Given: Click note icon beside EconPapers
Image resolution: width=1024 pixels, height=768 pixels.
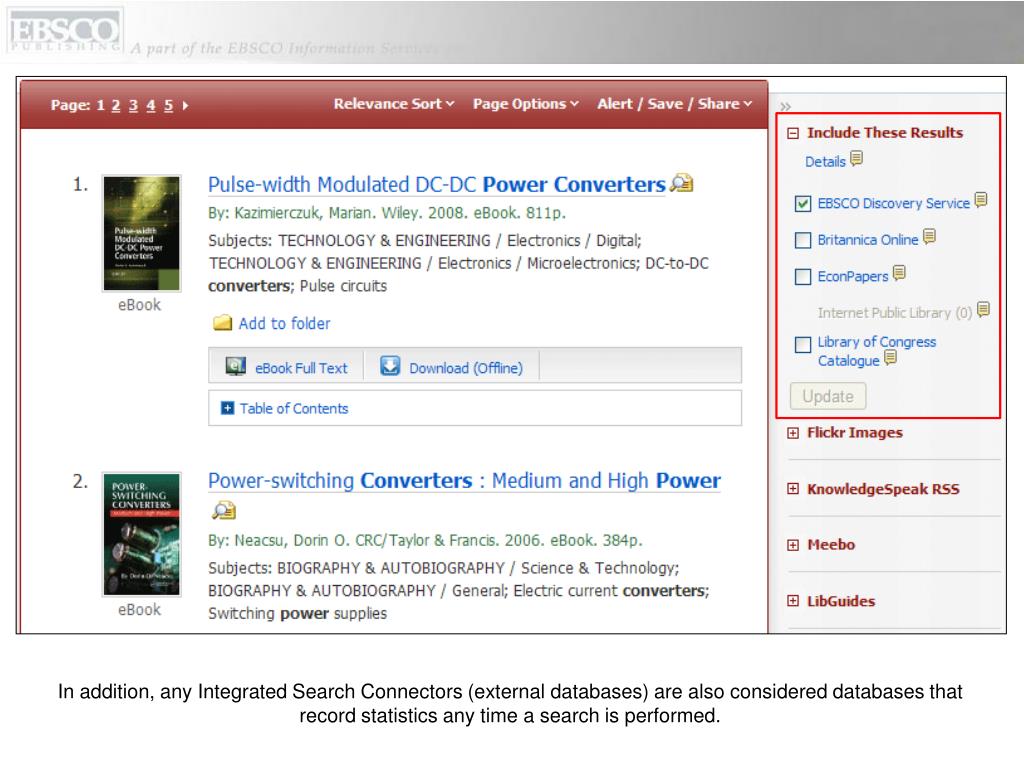Looking at the screenshot, I should 899,273.
